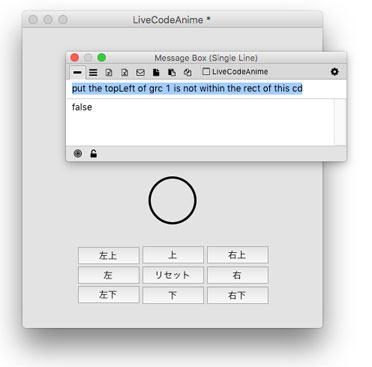Open global variables pane in Message Box
This screenshot has width=372, height=367.
pyautogui.click(x=124, y=72)
